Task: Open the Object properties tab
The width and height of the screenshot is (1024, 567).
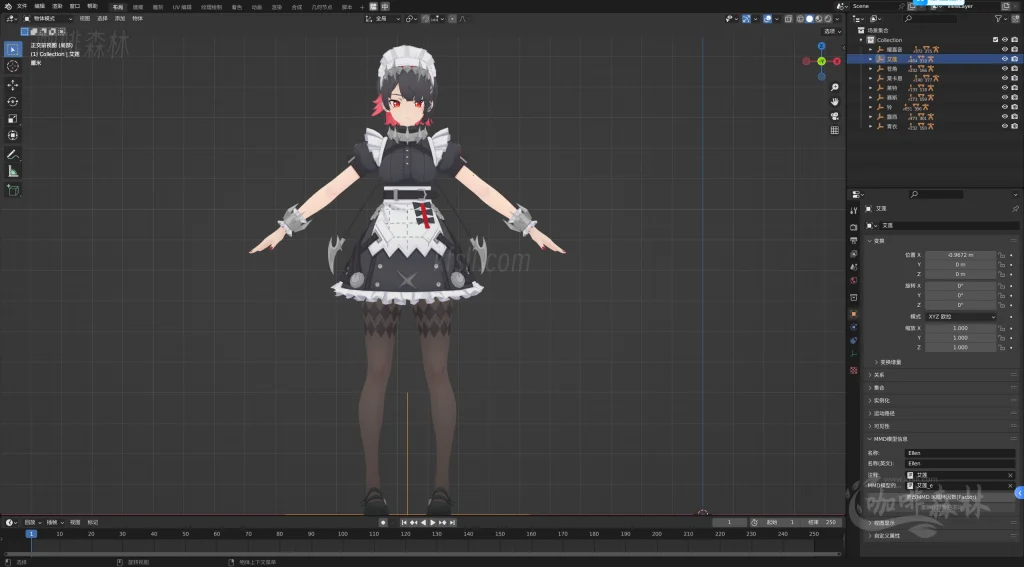Action: click(x=854, y=314)
